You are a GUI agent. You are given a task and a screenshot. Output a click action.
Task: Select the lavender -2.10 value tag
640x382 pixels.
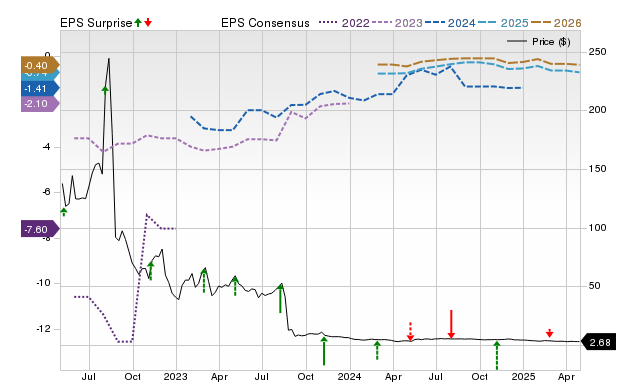click(40, 104)
